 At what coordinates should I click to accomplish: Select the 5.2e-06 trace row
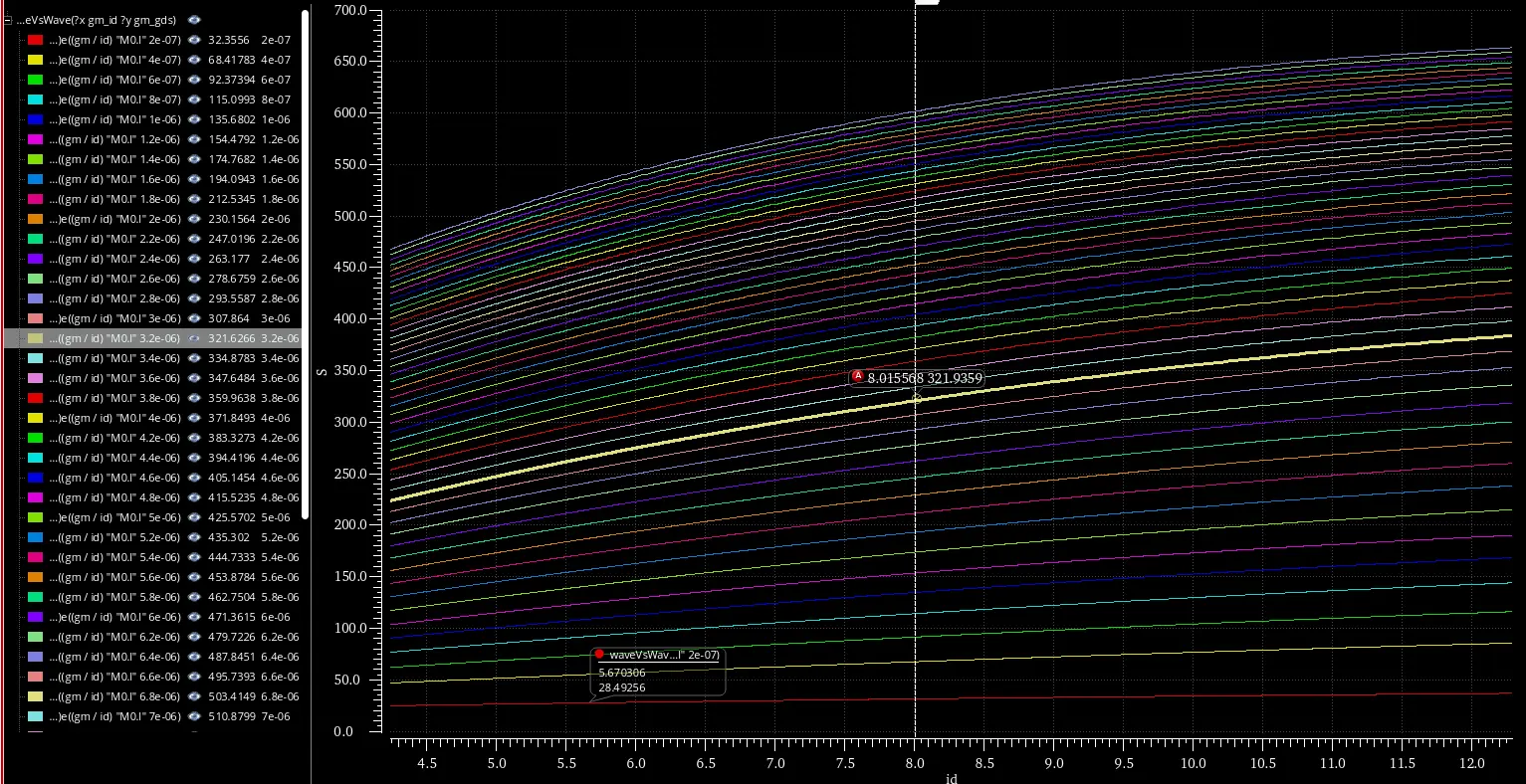click(x=151, y=537)
